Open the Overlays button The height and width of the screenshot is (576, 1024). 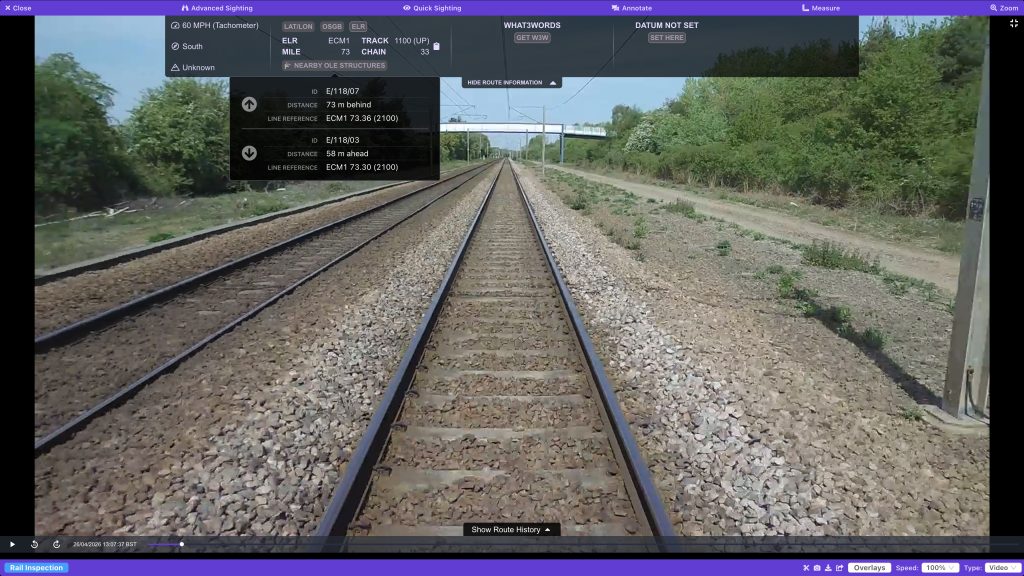tap(869, 568)
